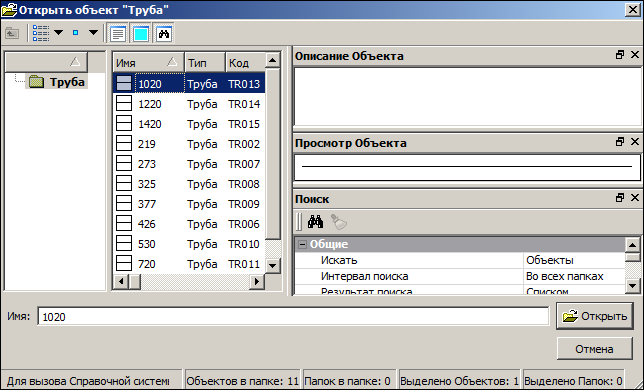Image resolution: width=644 pixels, height=390 pixels.
Task: Click the Открыть button
Action: coord(595,316)
